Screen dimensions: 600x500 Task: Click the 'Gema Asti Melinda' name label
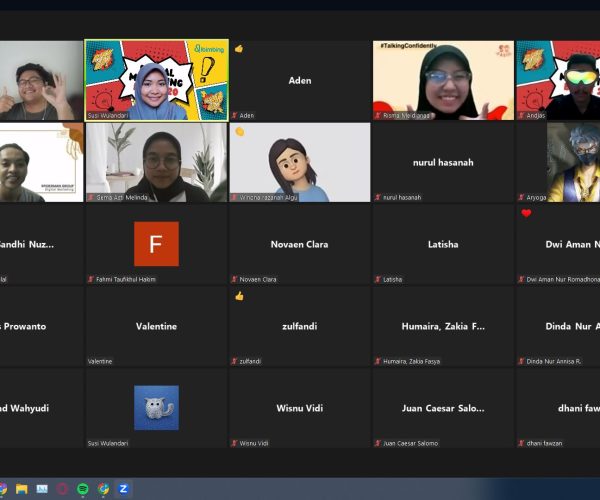pyautogui.click(x=122, y=197)
